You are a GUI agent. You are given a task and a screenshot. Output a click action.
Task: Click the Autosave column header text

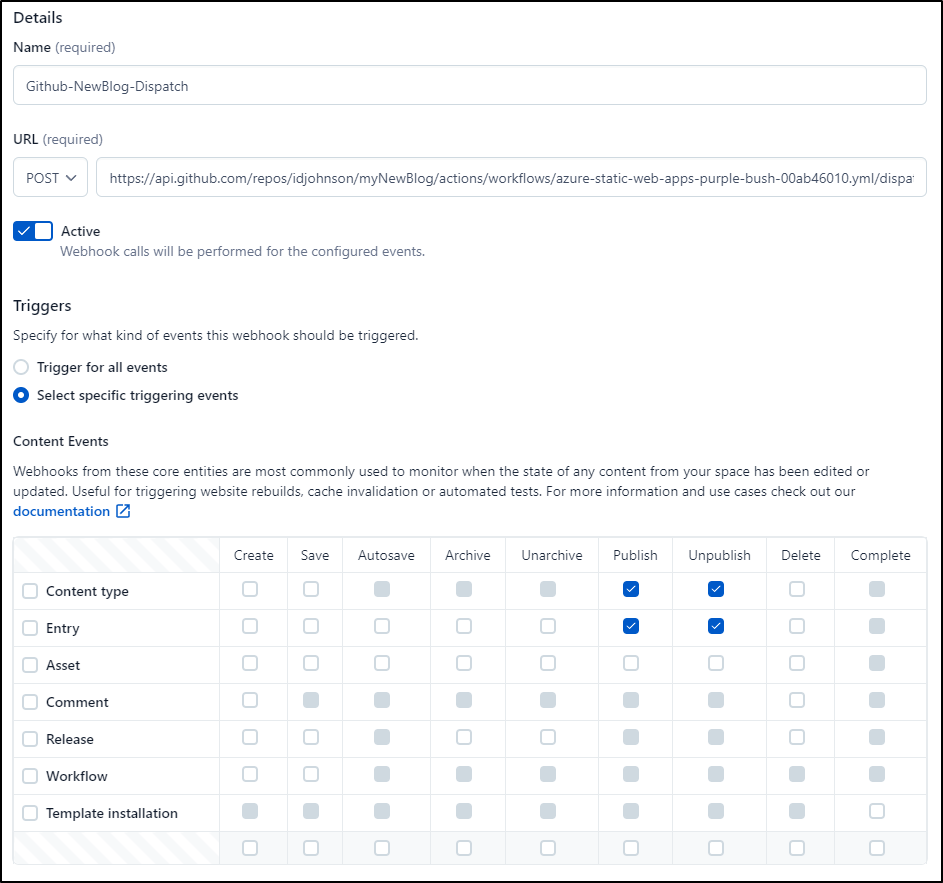[386, 555]
